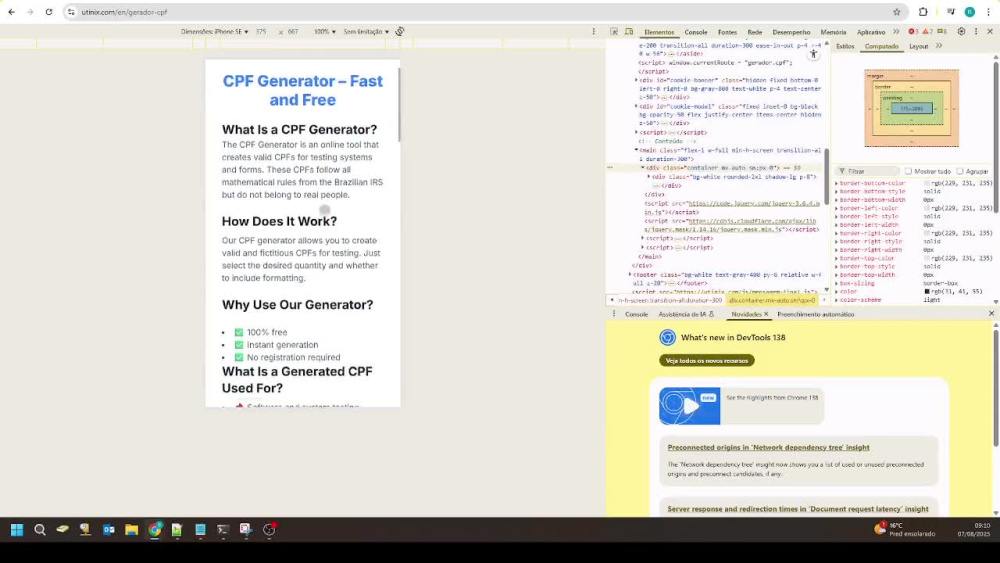Click Veja todos os novos recursos button
Image resolution: width=1000 pixels, height=563 pixels.
coord(707,360)
